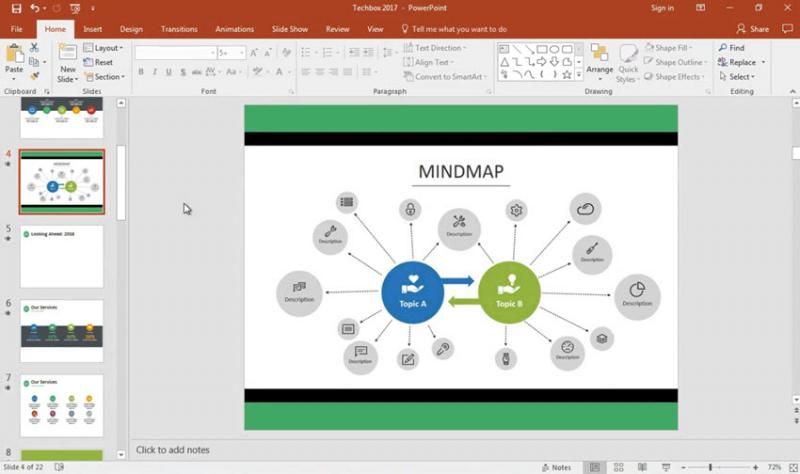Click the New Slide icon
The height and width of the screenshot is (474, 800).
[x=67, y=53]
